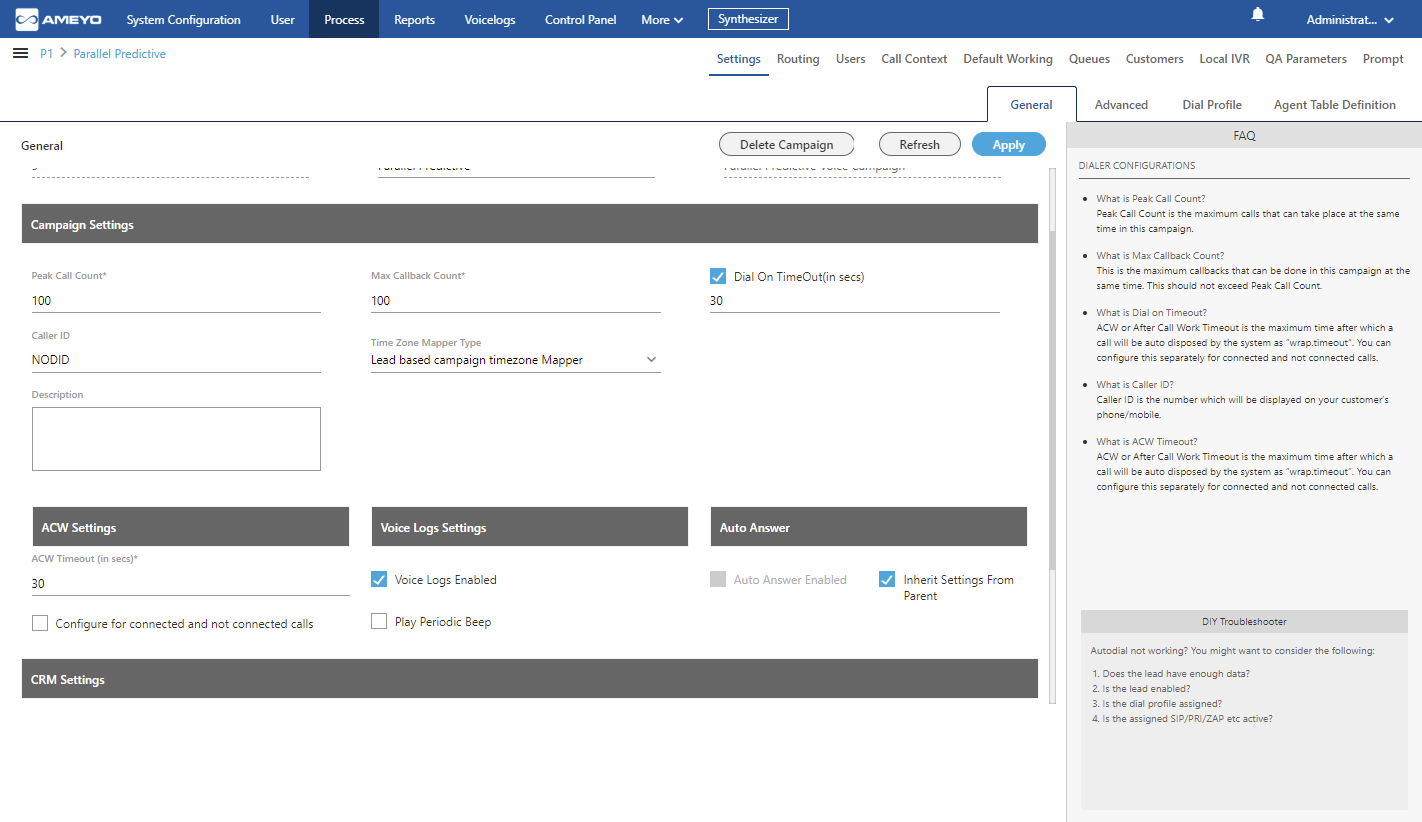The height and width of the screenshot is (822, 1422).
Task: Click the 'What is Dial on Timeout?' FAQ text
Action: 1152,313
